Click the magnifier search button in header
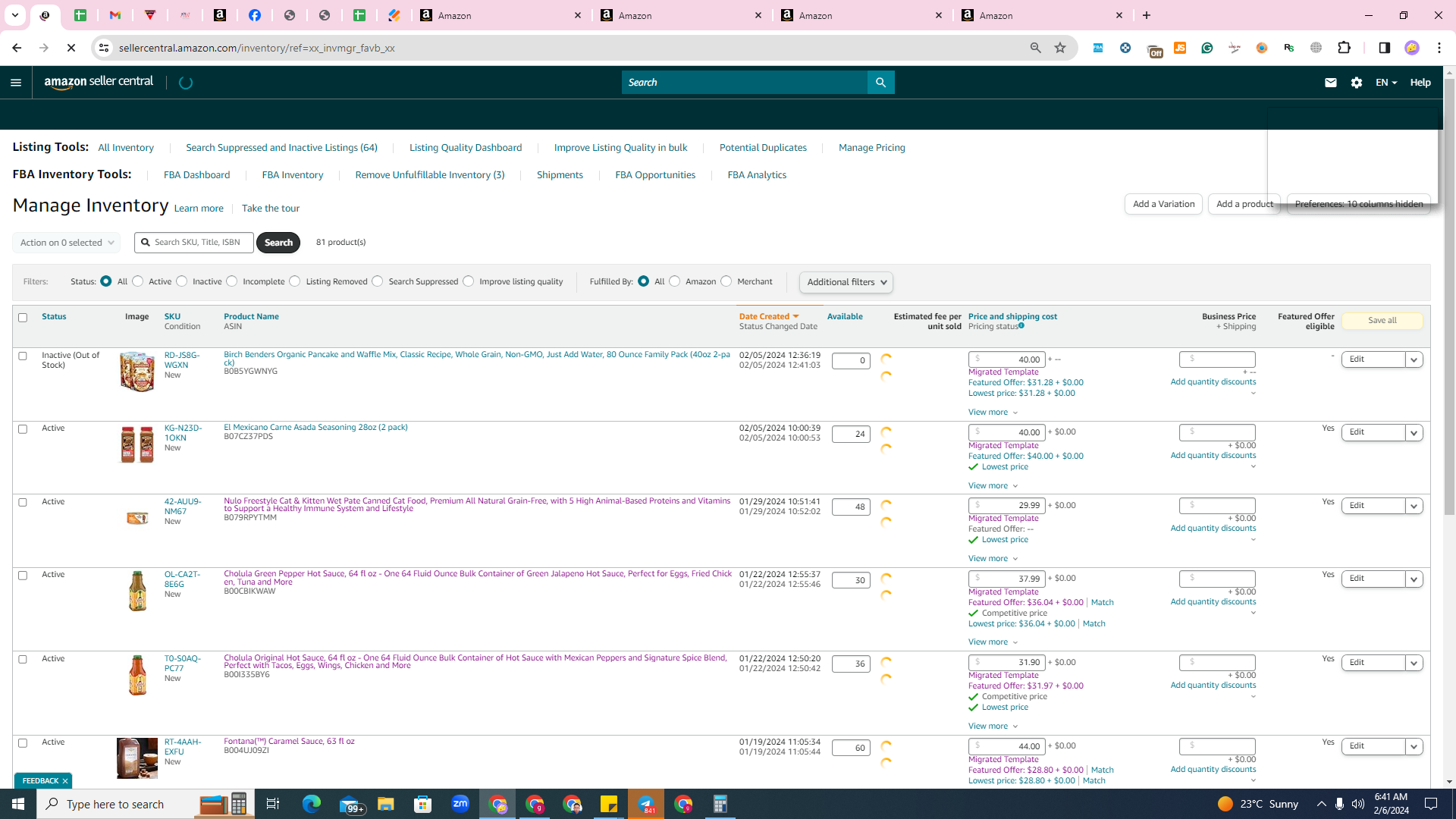This screenshot has height=819, width=1456. (x=880, y=83)
